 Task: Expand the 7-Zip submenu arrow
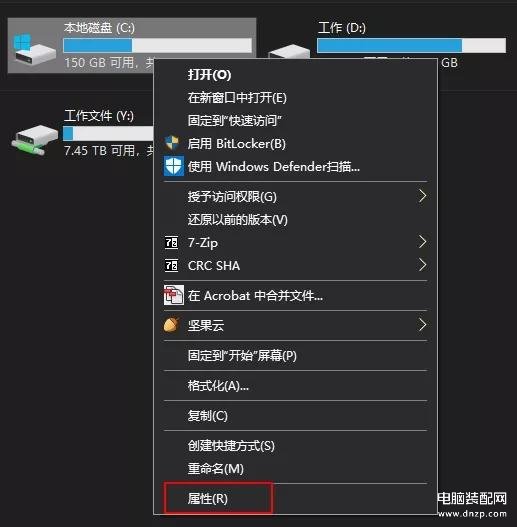pos(423,242)
